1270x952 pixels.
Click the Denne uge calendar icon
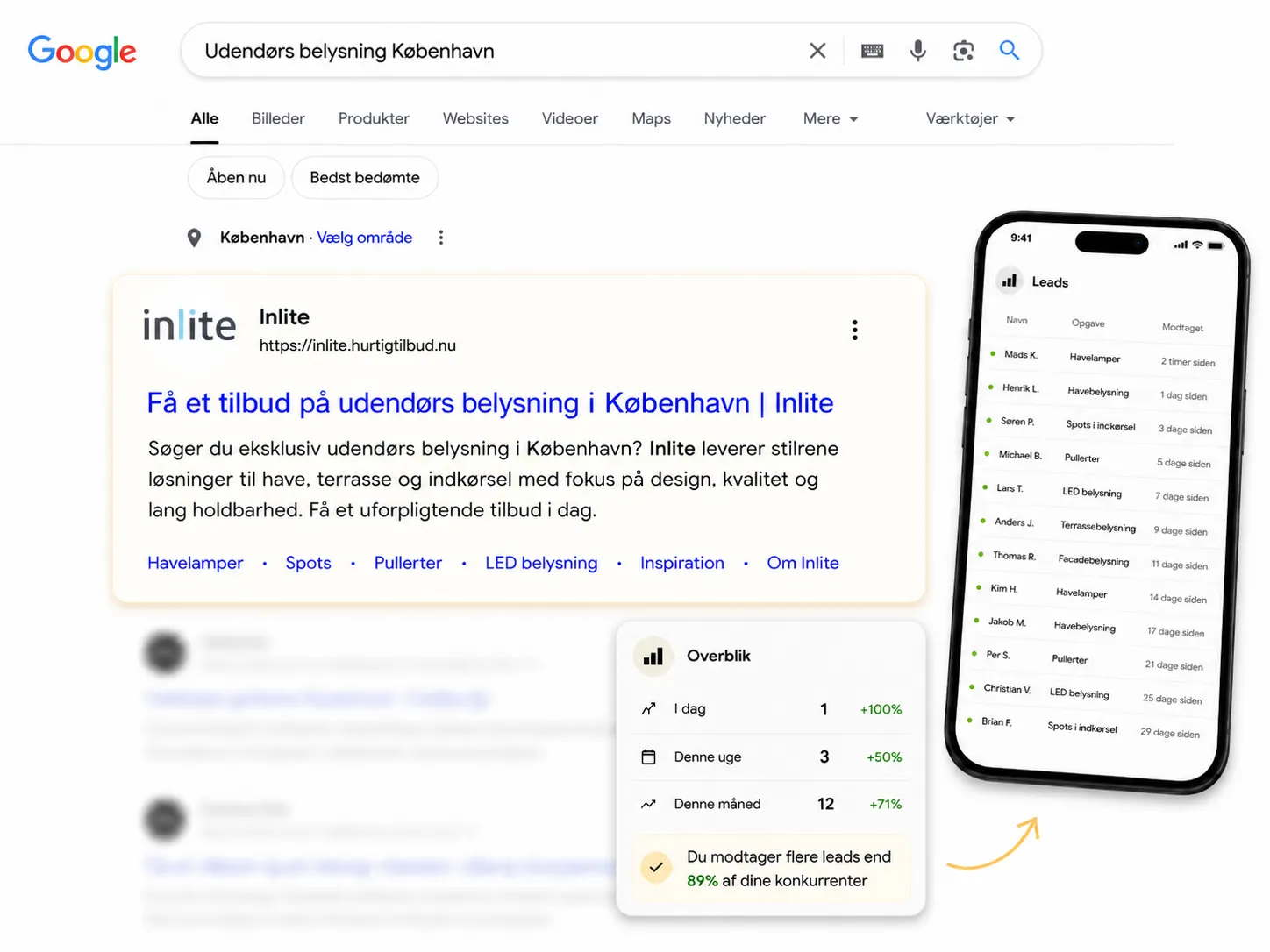tap(649, 757)
